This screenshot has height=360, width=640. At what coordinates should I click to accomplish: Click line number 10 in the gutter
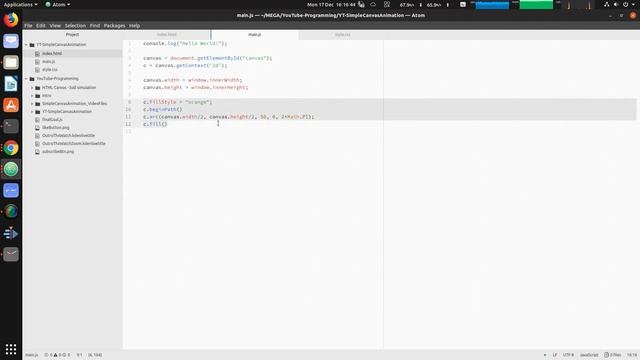128,109
